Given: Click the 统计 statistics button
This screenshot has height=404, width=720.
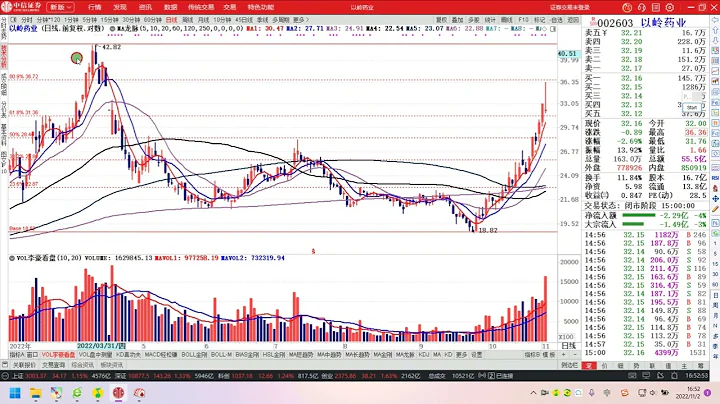Looking at the screenshot, I should 490,20.
